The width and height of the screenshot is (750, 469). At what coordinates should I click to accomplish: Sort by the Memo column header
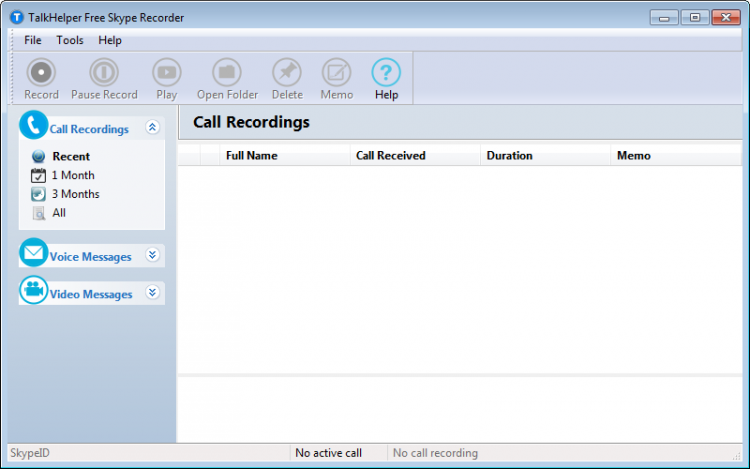pos(676,155)
